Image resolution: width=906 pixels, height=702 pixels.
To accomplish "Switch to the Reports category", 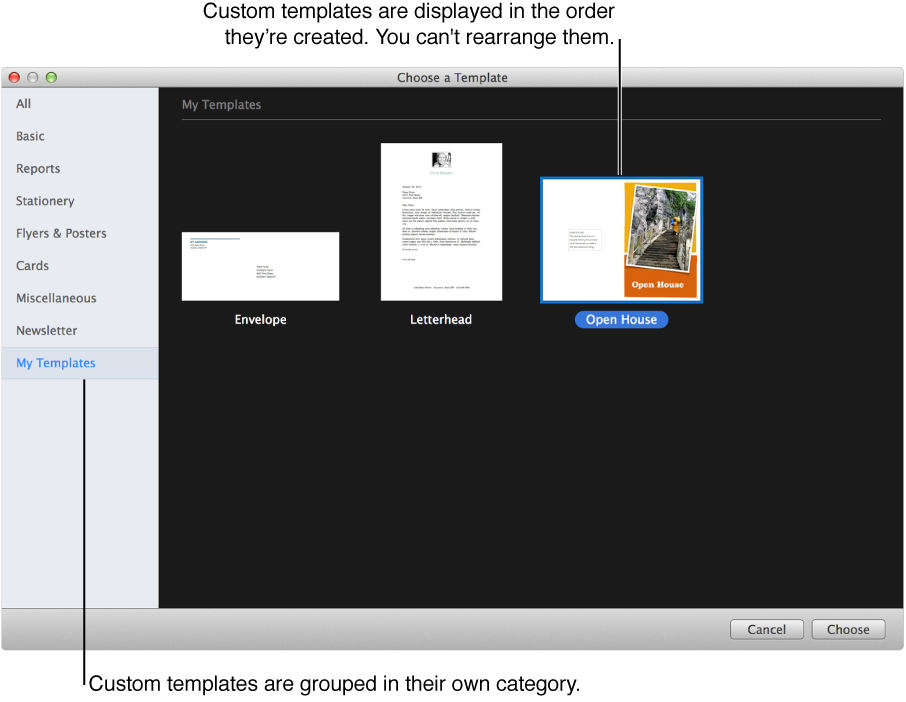I will click(38, 169).
